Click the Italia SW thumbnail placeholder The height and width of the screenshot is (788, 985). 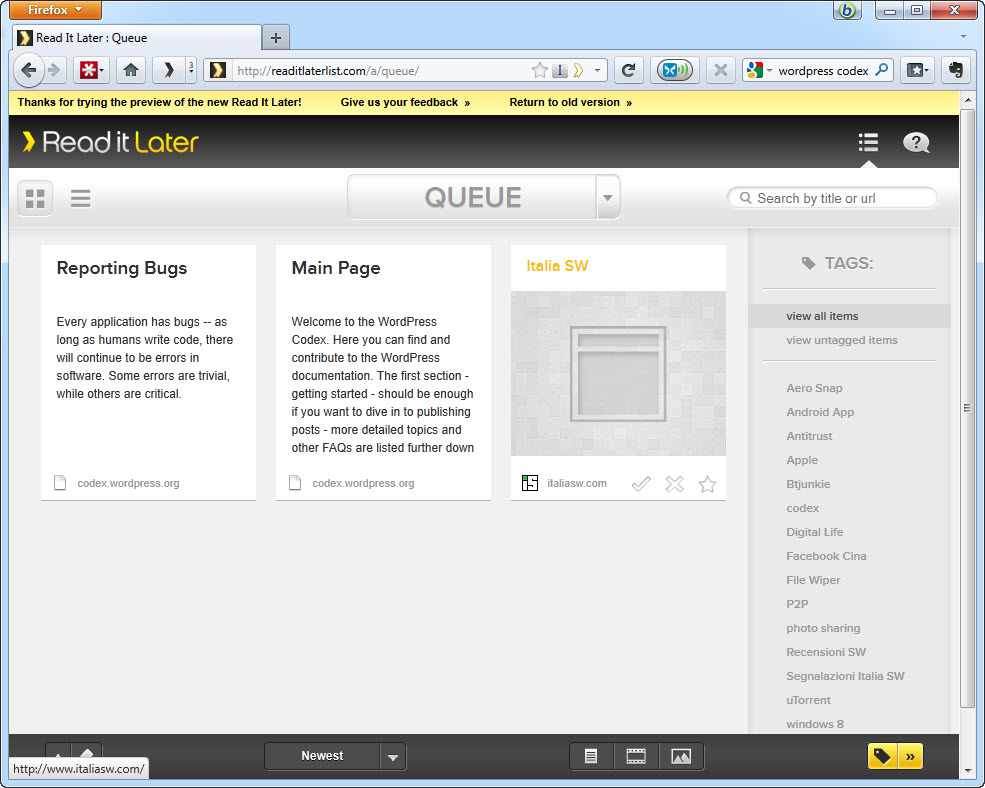point(618,373)
